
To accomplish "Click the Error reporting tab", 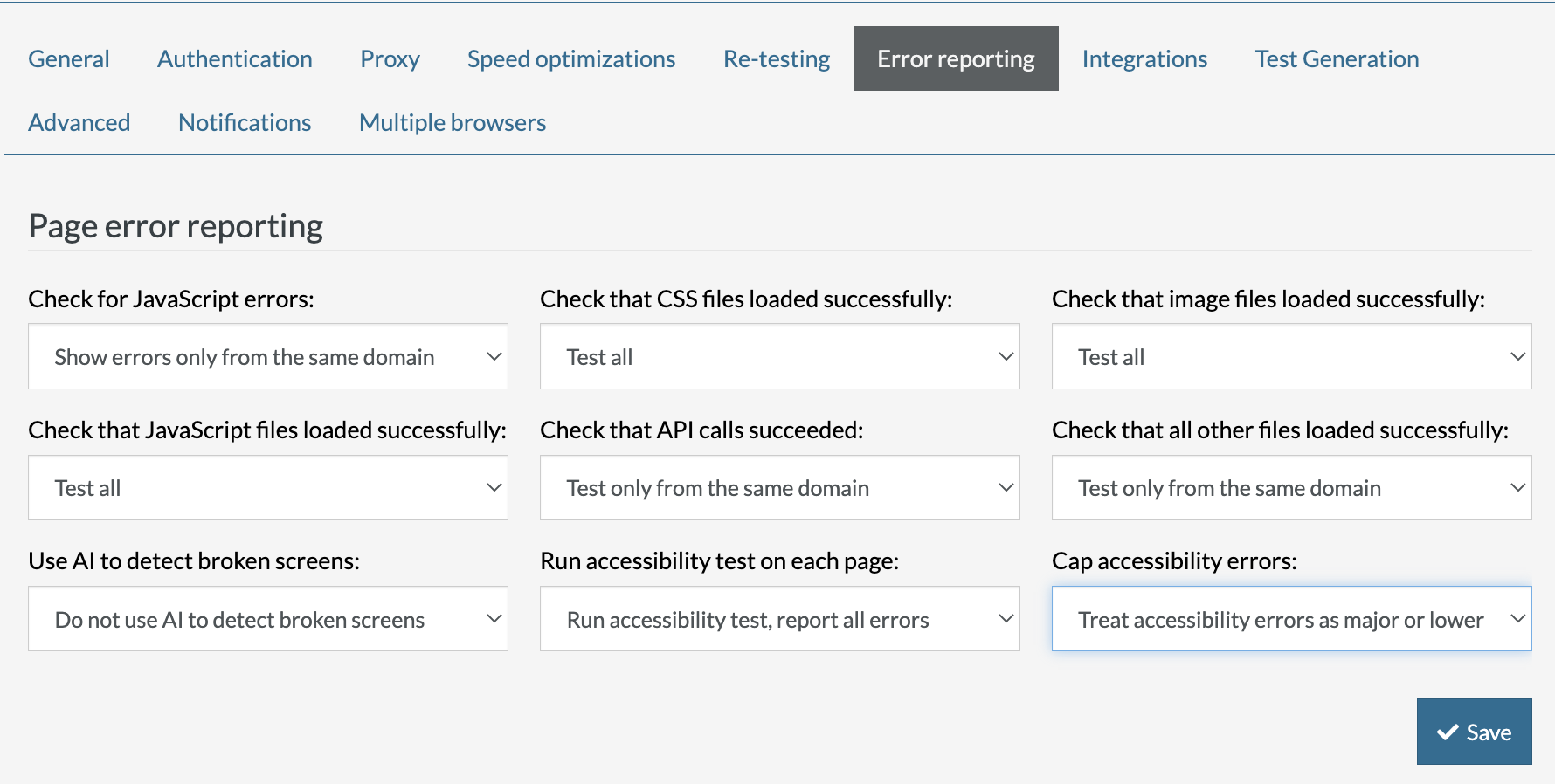I will click(x=955, y=59).
